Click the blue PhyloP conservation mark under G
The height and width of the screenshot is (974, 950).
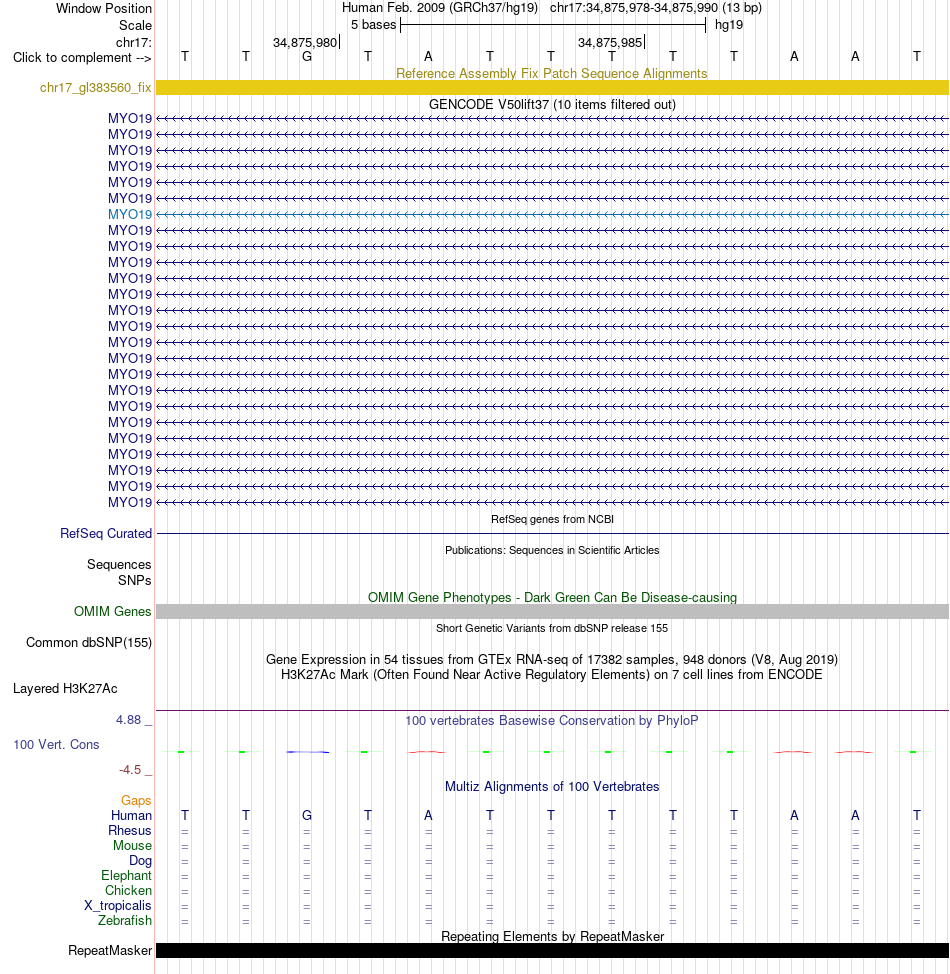308,752
